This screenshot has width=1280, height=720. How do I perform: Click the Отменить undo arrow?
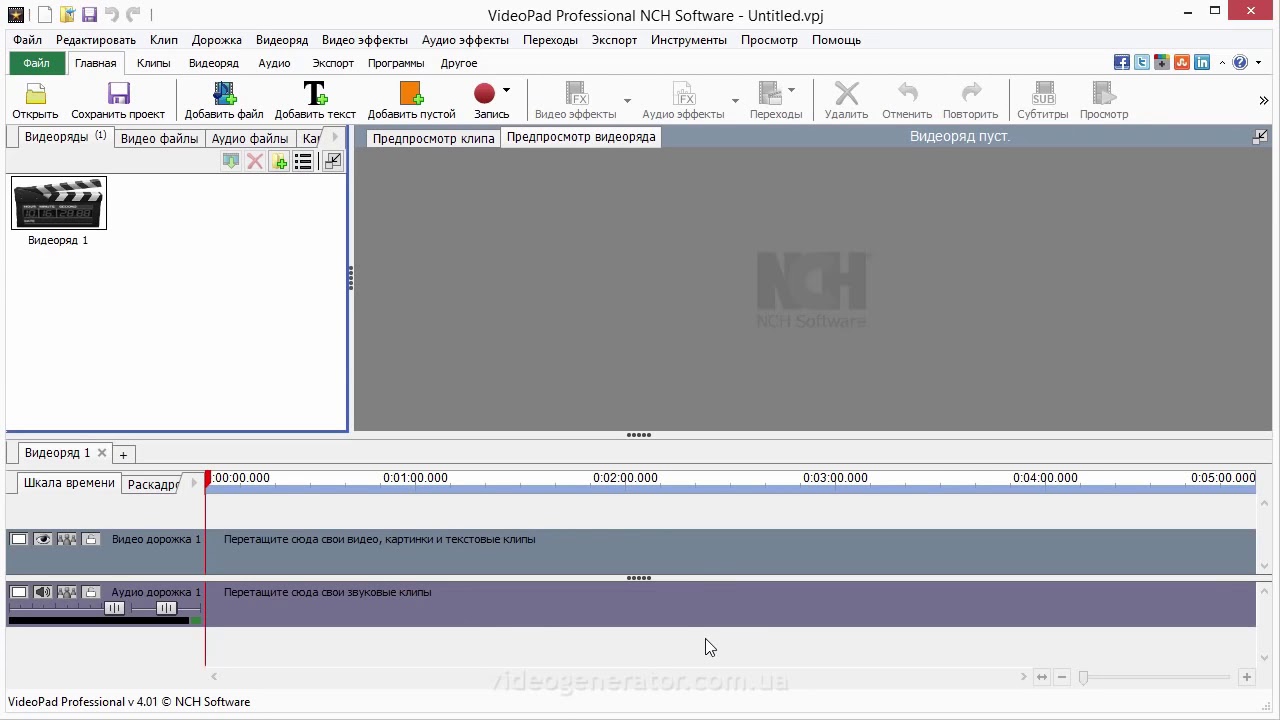tap(907, 93)
